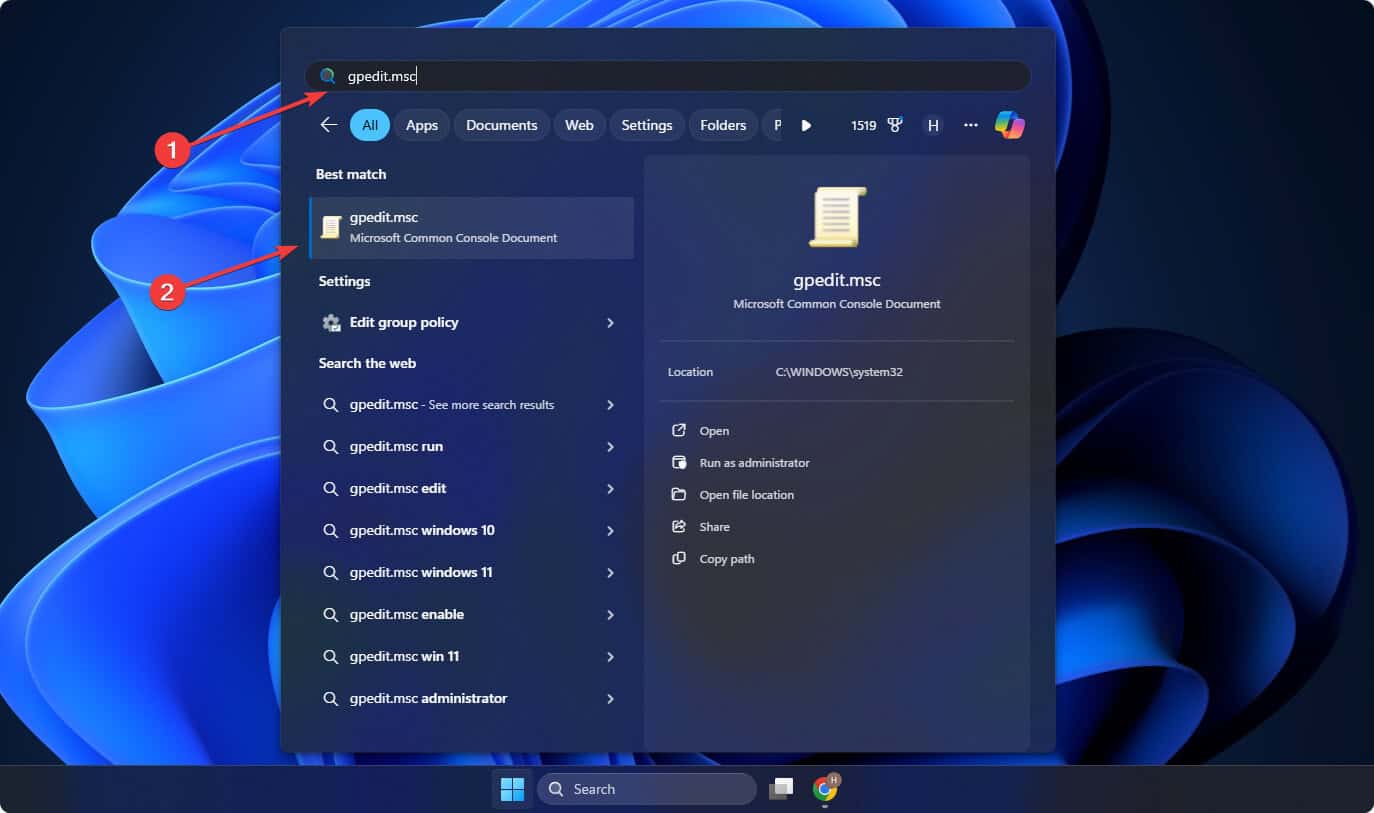The width and height of the screenshot is (1374, 813).
Task: Switch to the Web filter tab
Action: 579,125
